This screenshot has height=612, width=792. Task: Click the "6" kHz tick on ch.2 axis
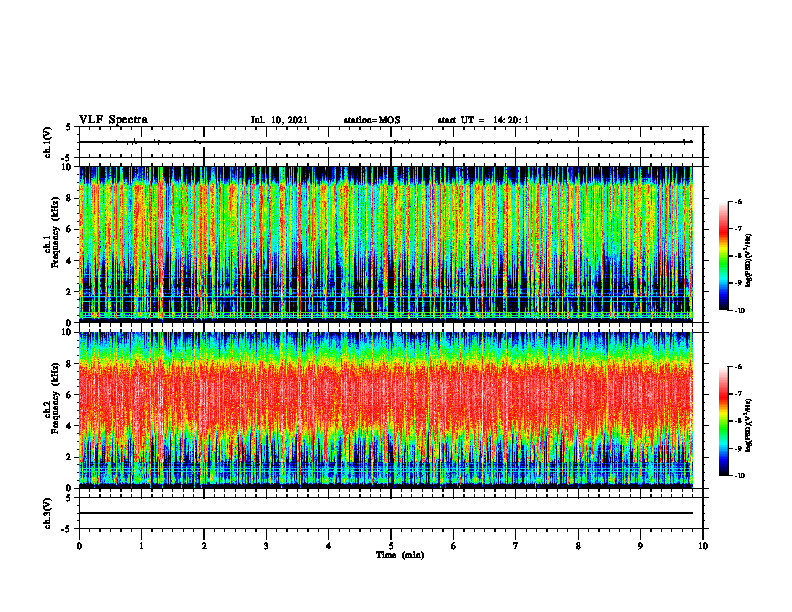click(70, 395)
